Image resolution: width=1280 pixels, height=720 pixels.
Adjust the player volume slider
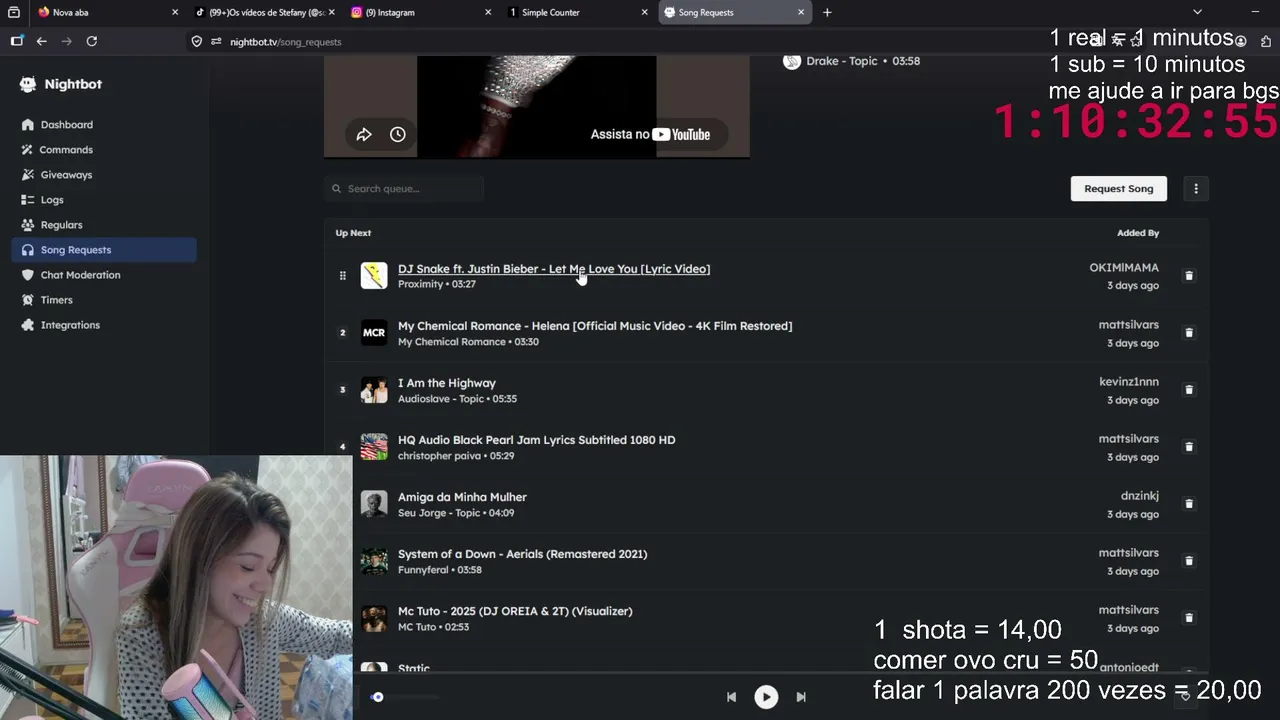404,697
